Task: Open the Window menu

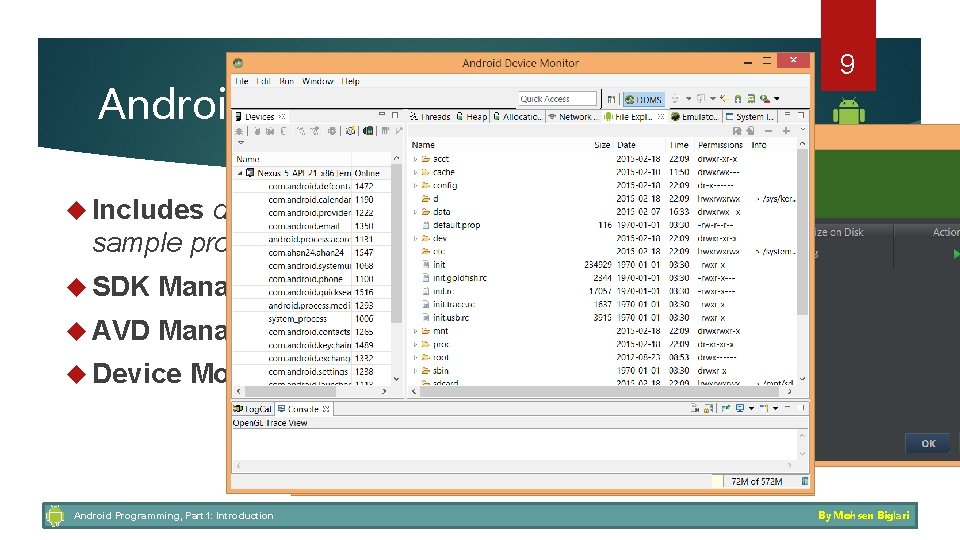Action: 317,81
